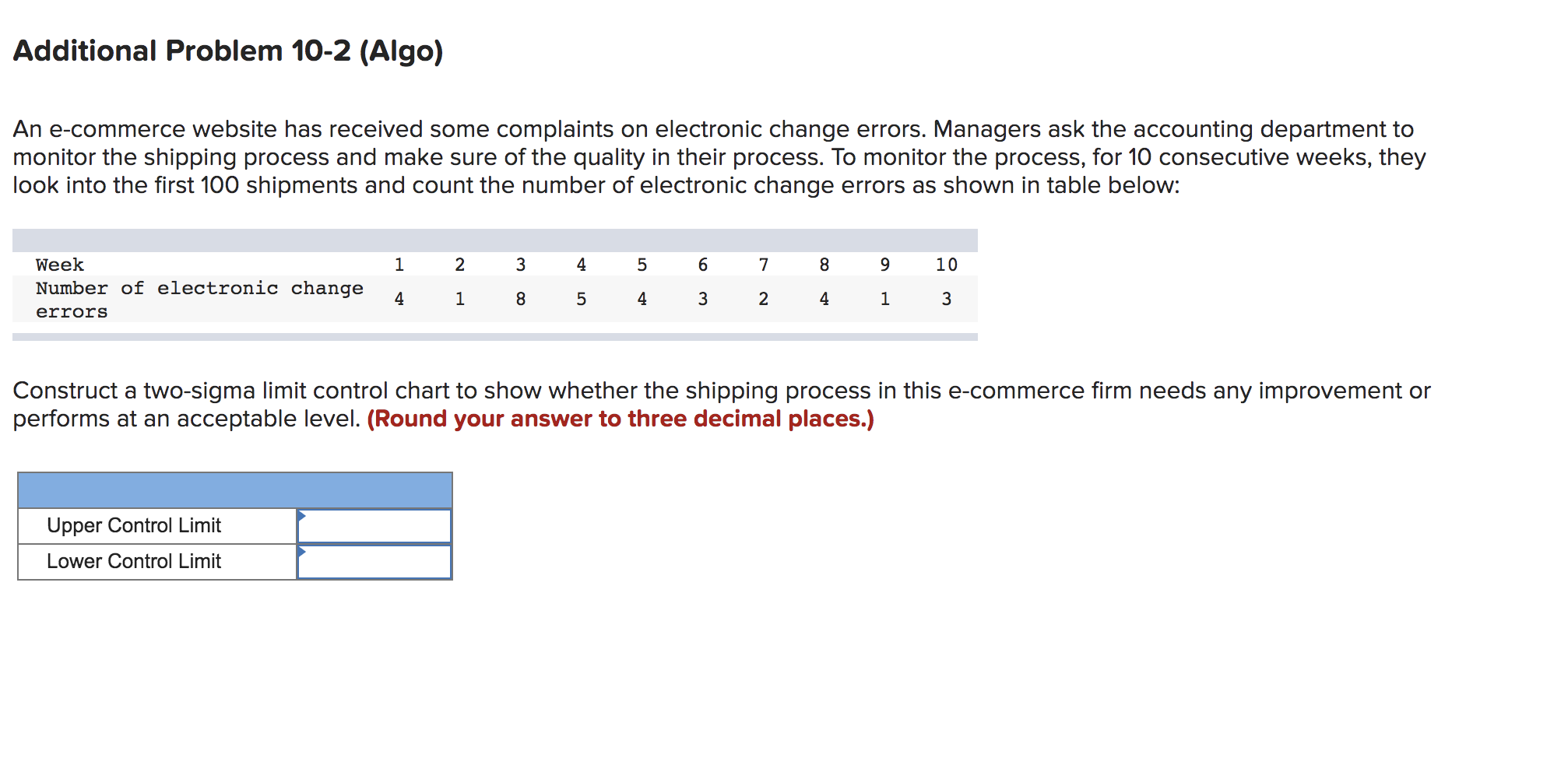1568x772 pixels.
Task: Click the blue flag beside Lower Control Limit field
Action: click(302, 553)
